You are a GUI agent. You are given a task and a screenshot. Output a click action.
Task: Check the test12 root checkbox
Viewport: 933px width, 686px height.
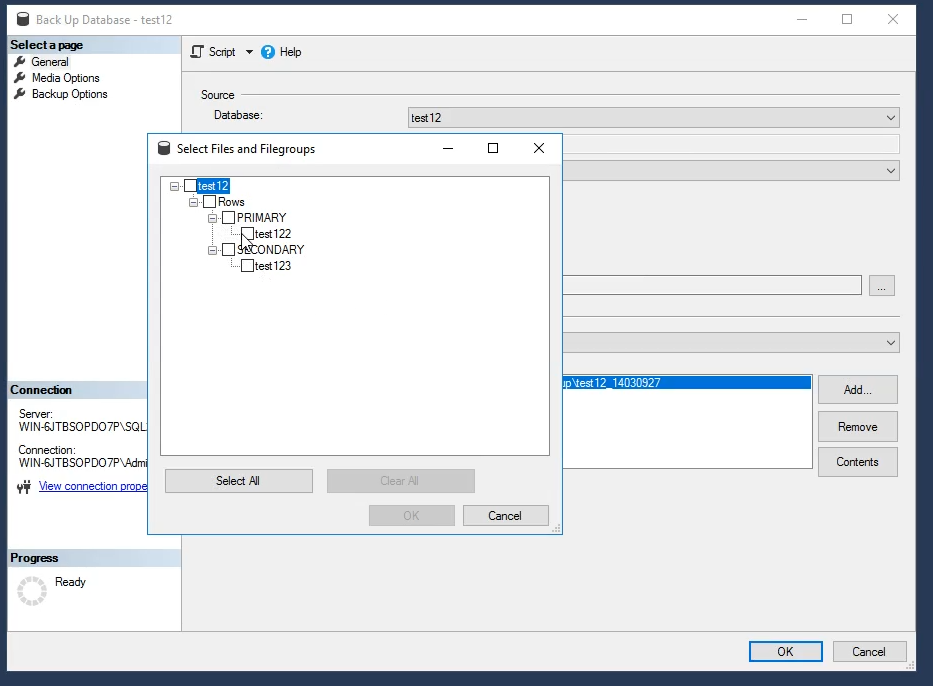pyautogui.click(x=190, y=186)
